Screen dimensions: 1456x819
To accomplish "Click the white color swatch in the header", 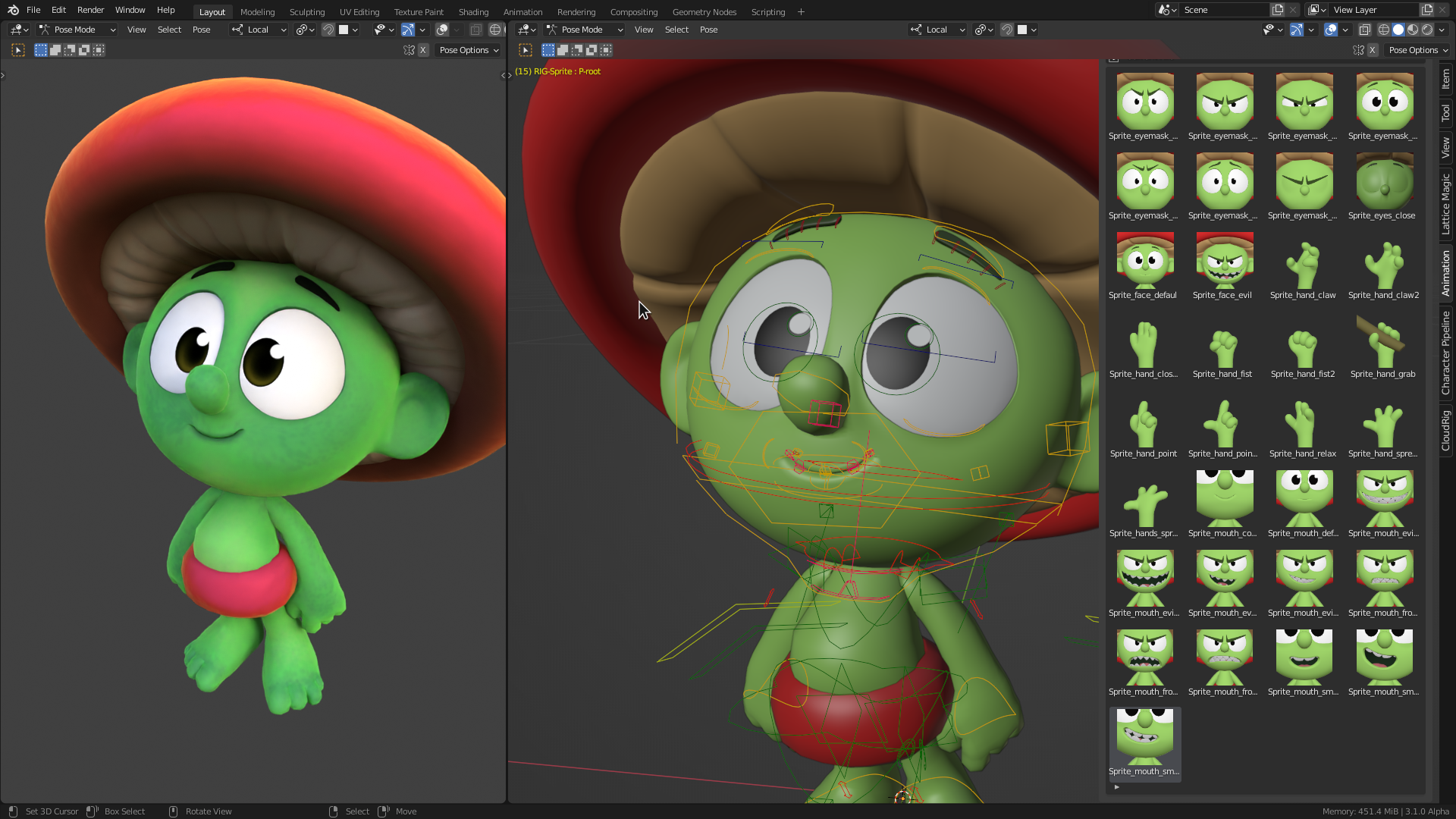I will pyautogui.click(x=345, y=30).
